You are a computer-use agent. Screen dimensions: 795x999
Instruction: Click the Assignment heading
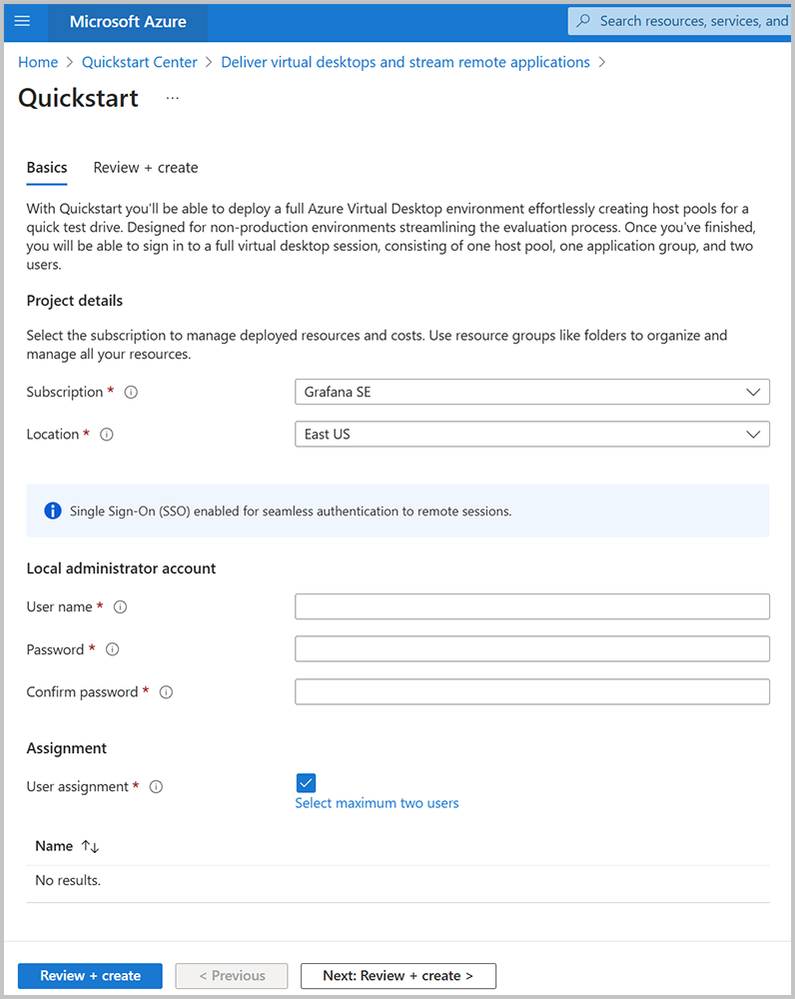pyautogui.click(x=66, y=748)
